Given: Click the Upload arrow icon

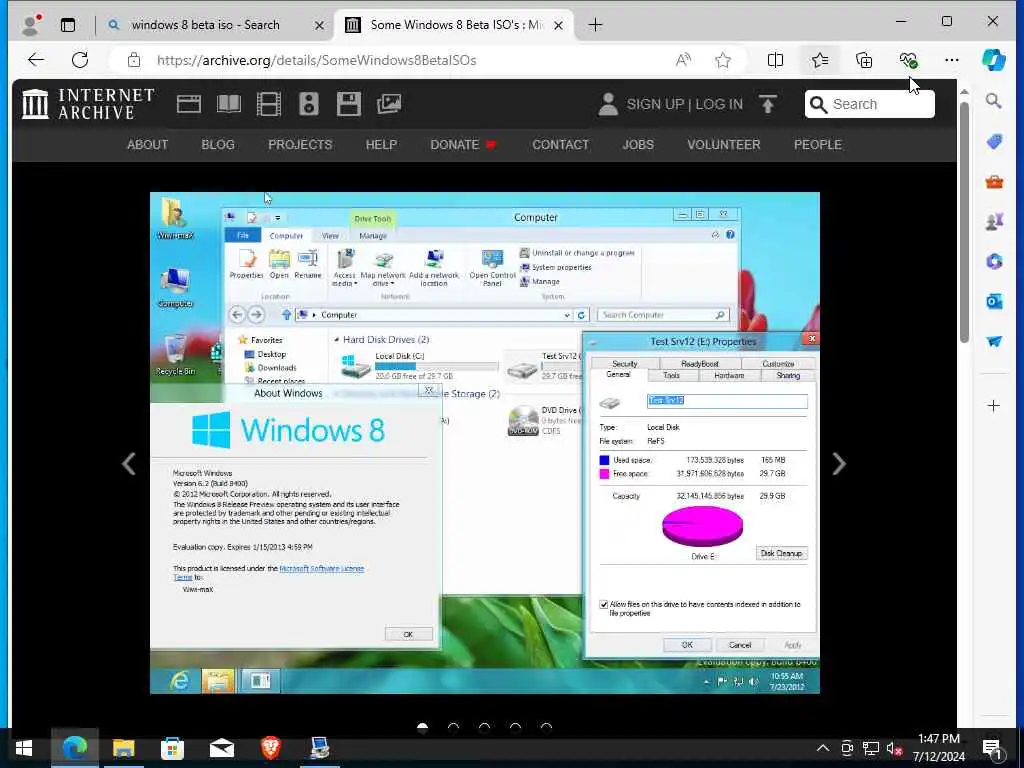Looking at the screenshot, I should 767,104.
